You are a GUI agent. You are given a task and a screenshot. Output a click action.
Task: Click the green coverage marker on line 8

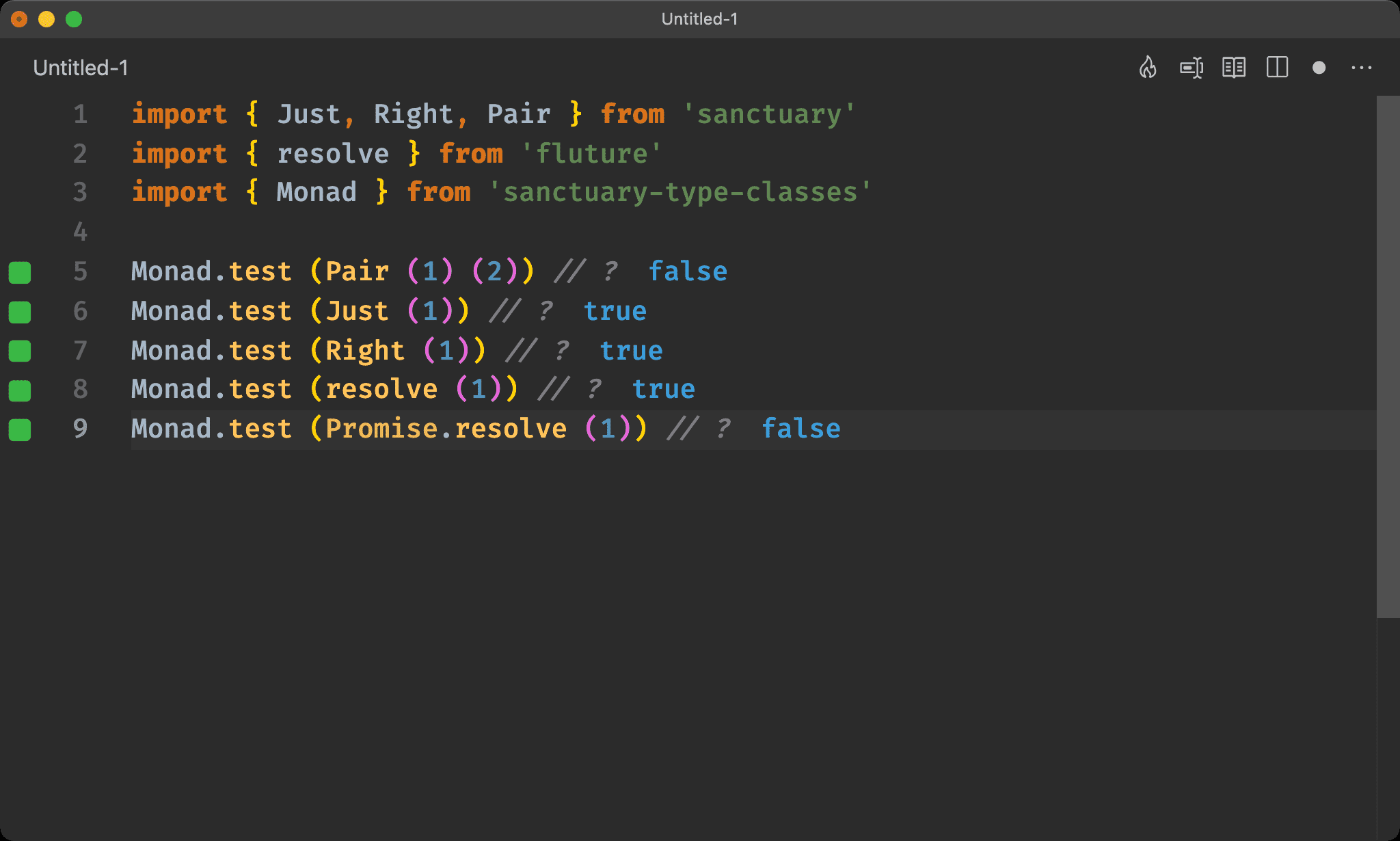point(20,390)
